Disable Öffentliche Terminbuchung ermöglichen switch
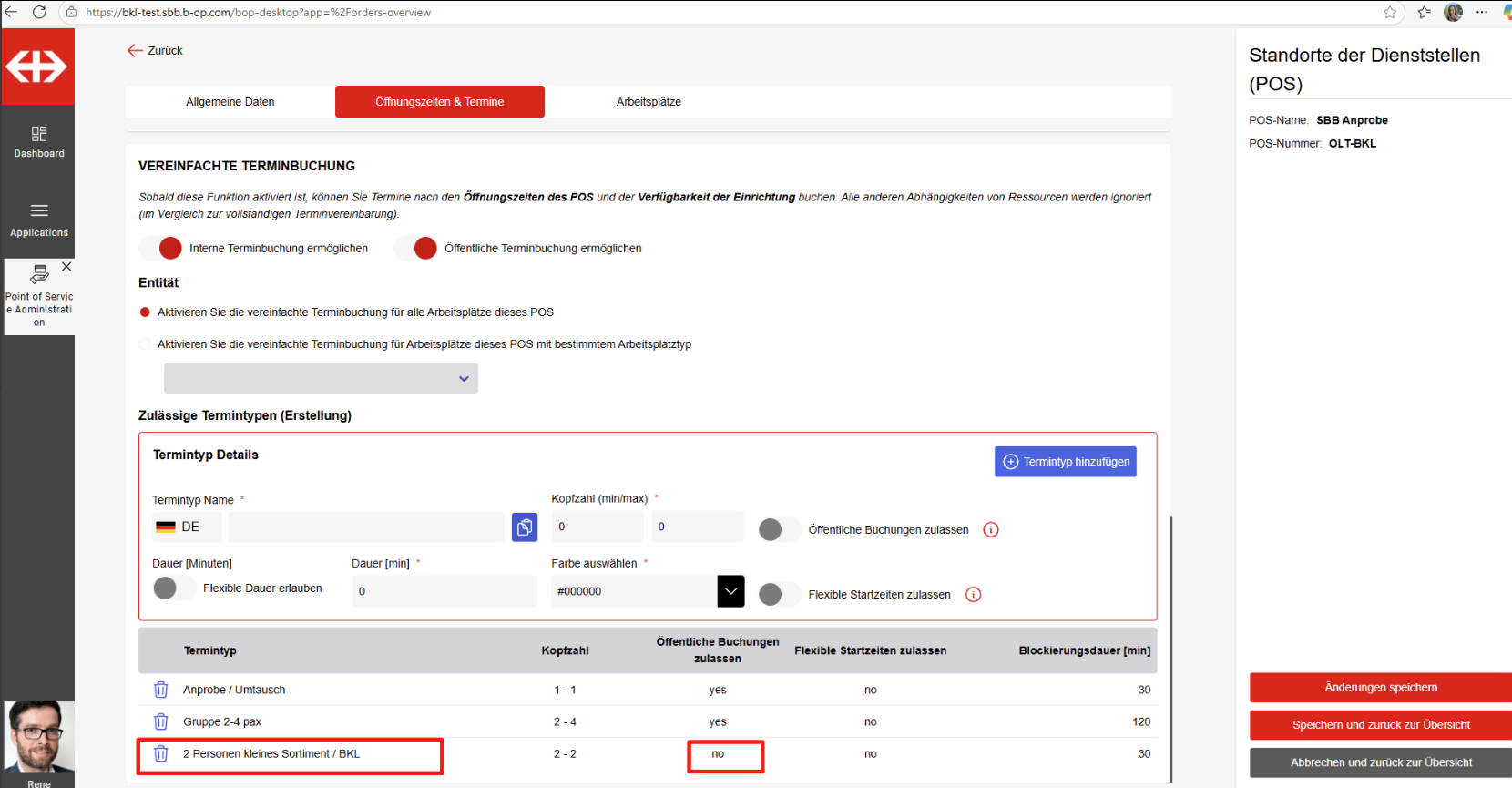 tap(416, 249)
